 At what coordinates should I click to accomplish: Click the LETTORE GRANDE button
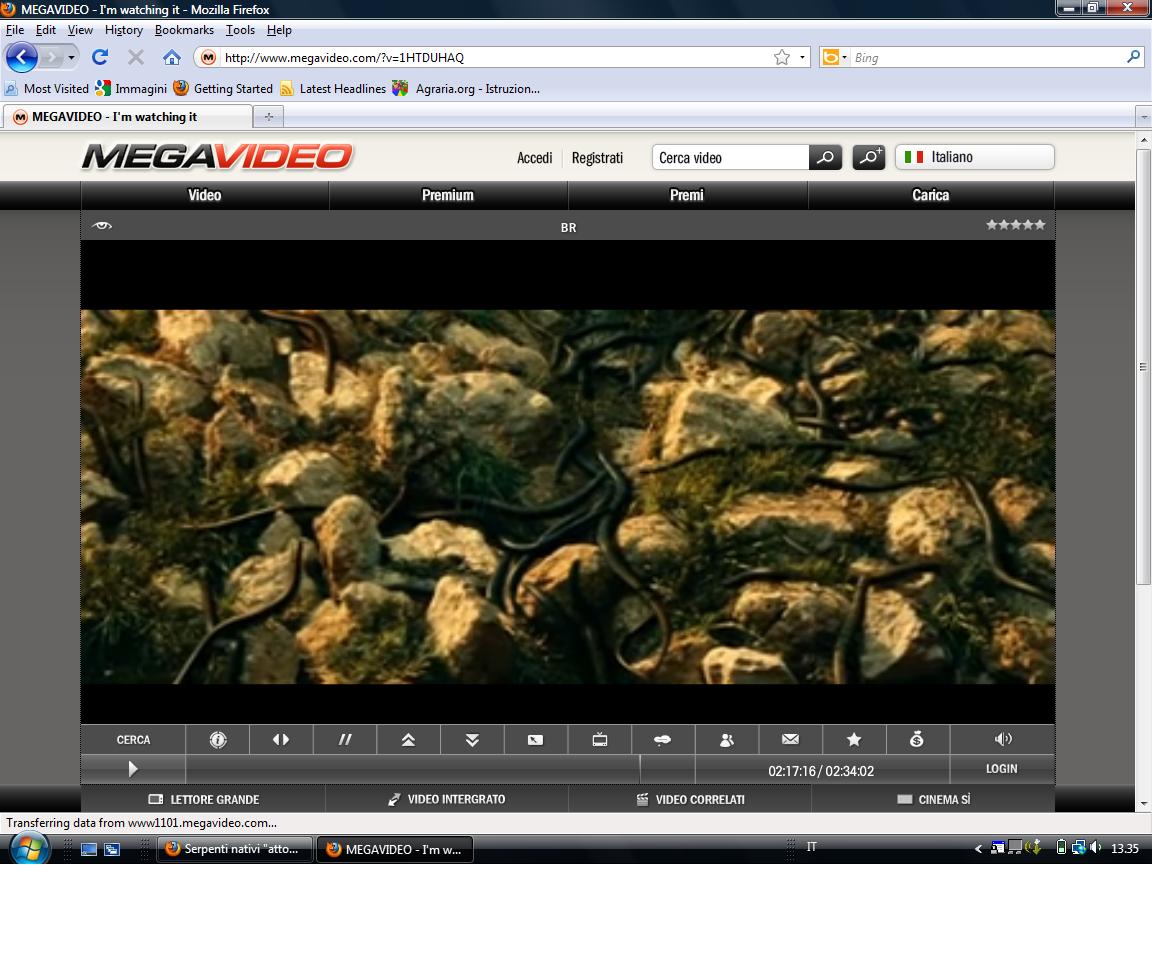coord(204,799)
